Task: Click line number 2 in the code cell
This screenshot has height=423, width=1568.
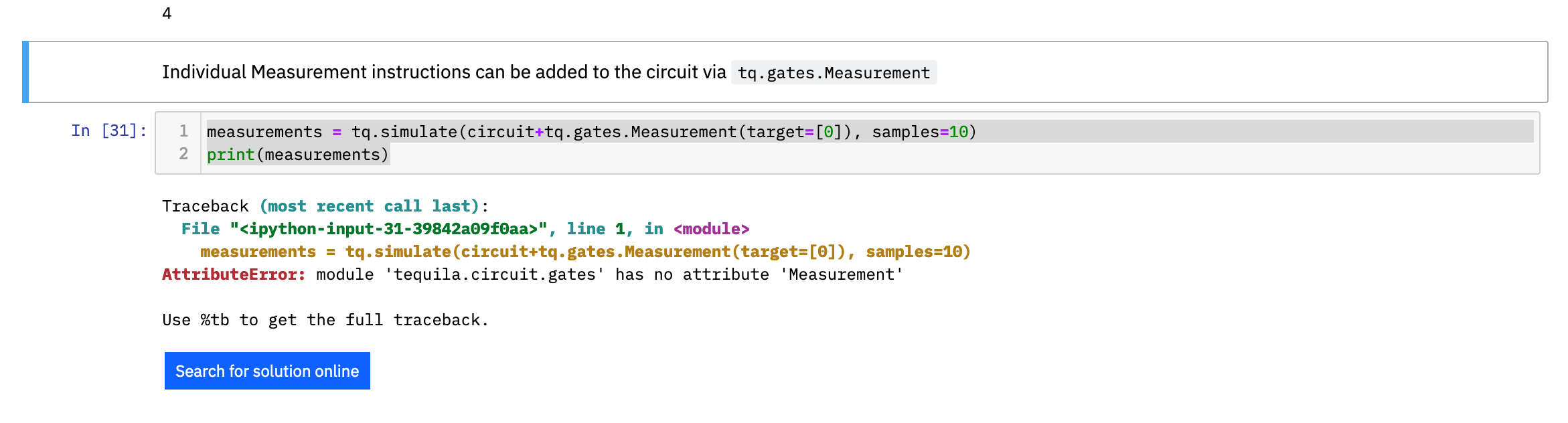Action: (183, 154)
